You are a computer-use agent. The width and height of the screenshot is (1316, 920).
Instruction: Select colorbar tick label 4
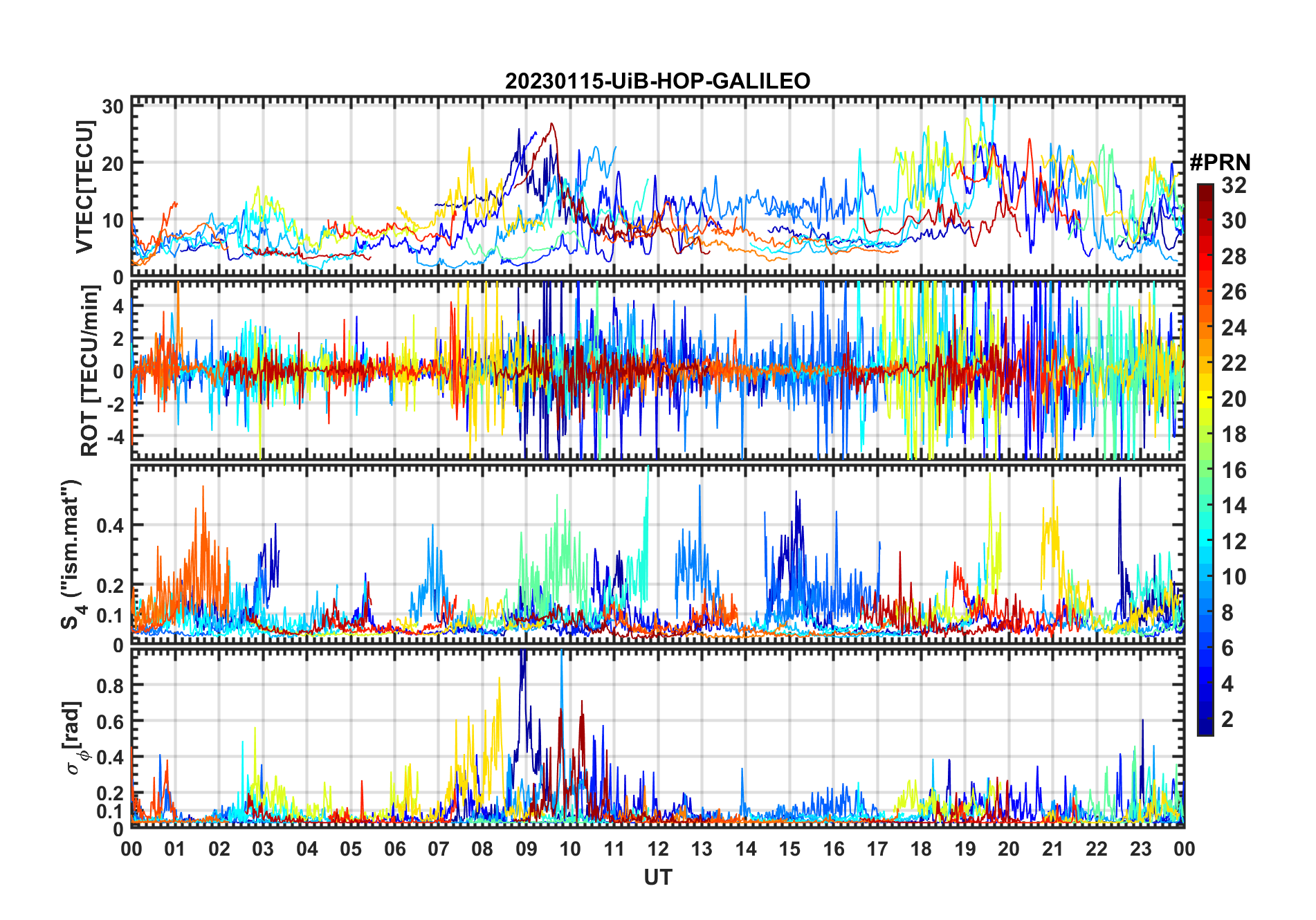[x=1227, y=684]
